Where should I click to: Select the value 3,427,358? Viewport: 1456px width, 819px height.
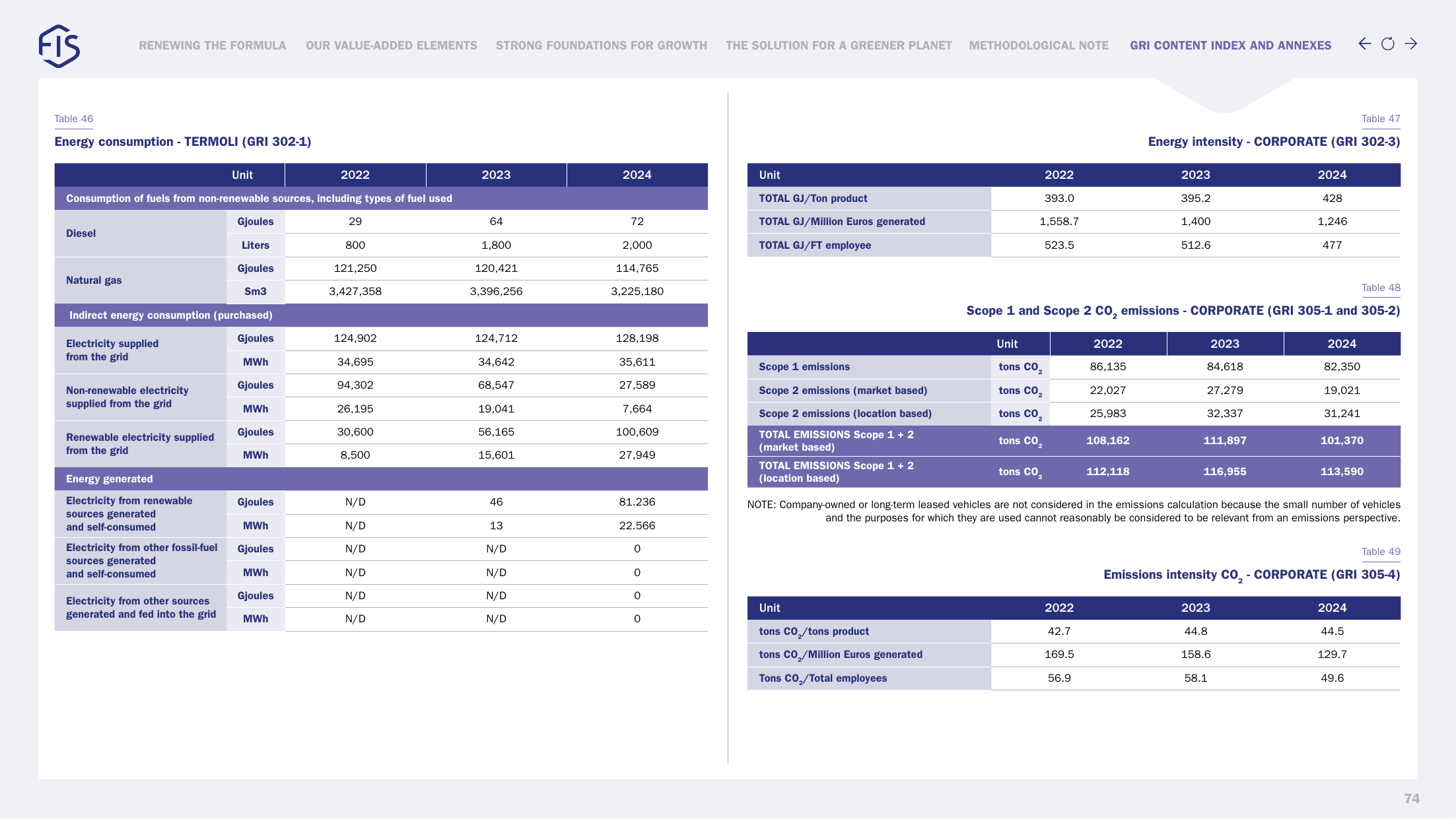coord(355,292)
